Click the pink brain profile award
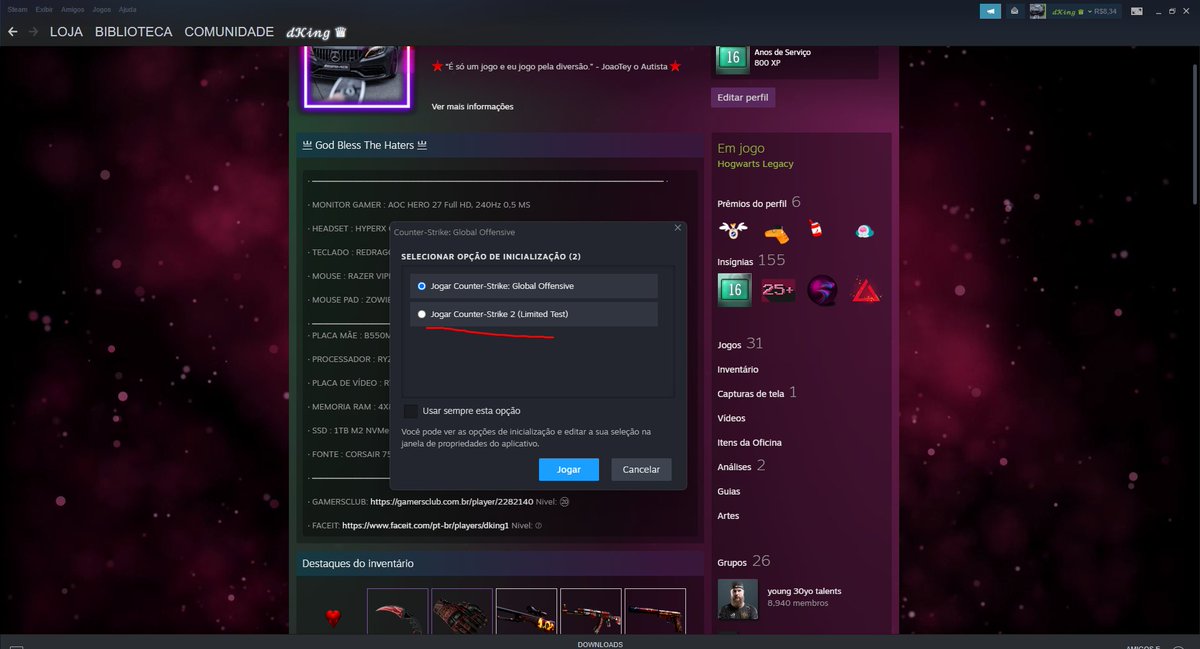 [x=864, y=231]
